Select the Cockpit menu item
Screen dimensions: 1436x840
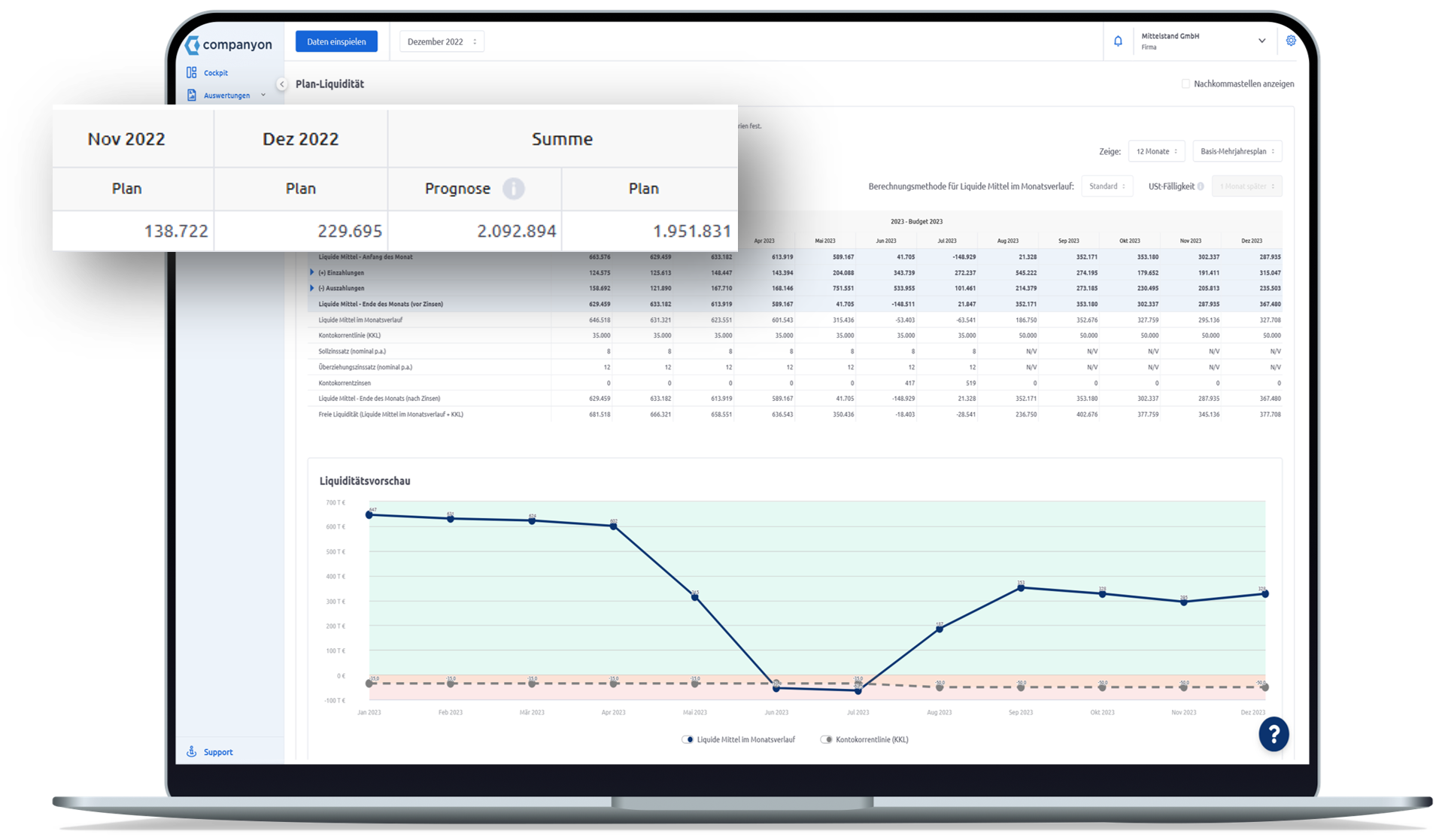216,73
